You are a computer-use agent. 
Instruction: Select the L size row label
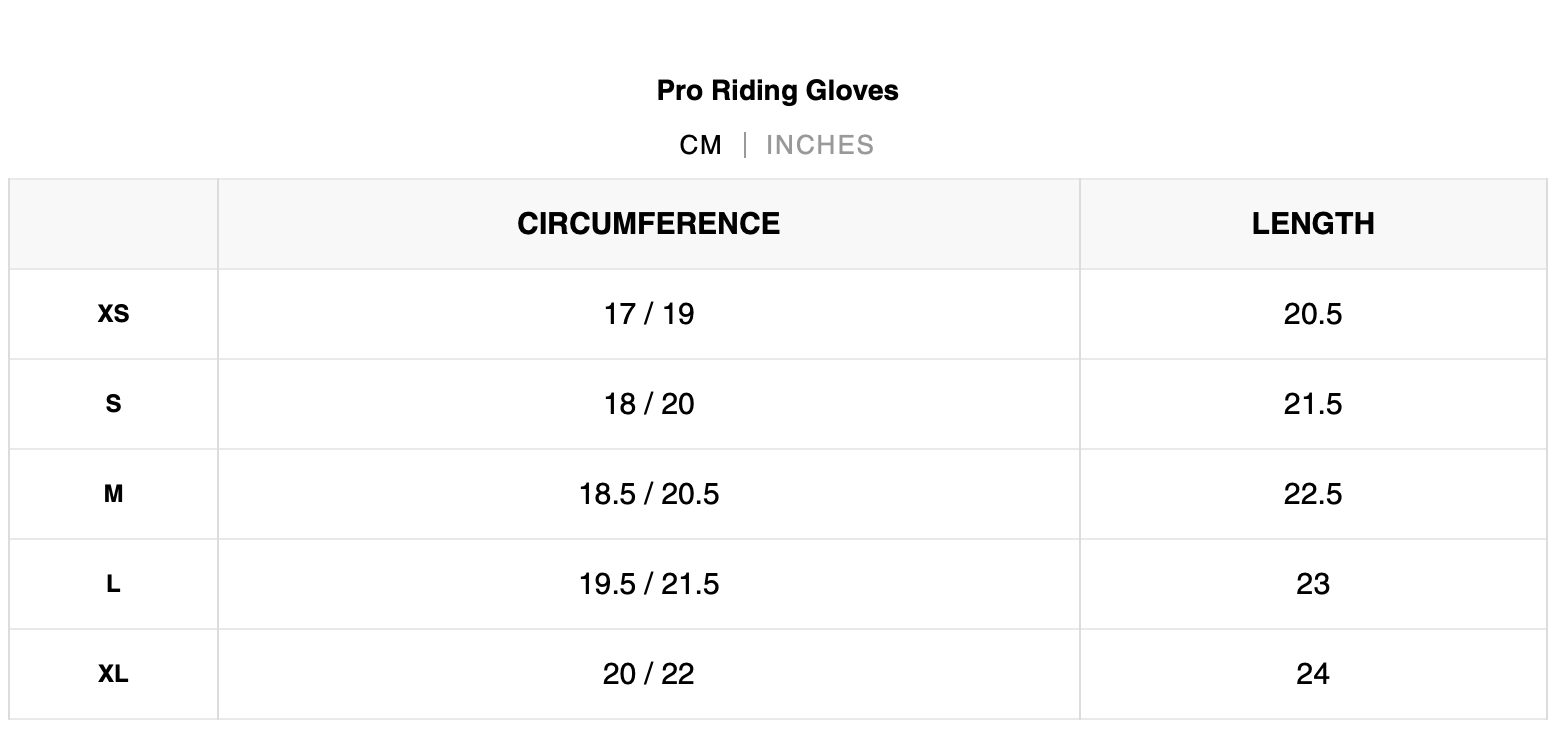click(x=113, y=584)
